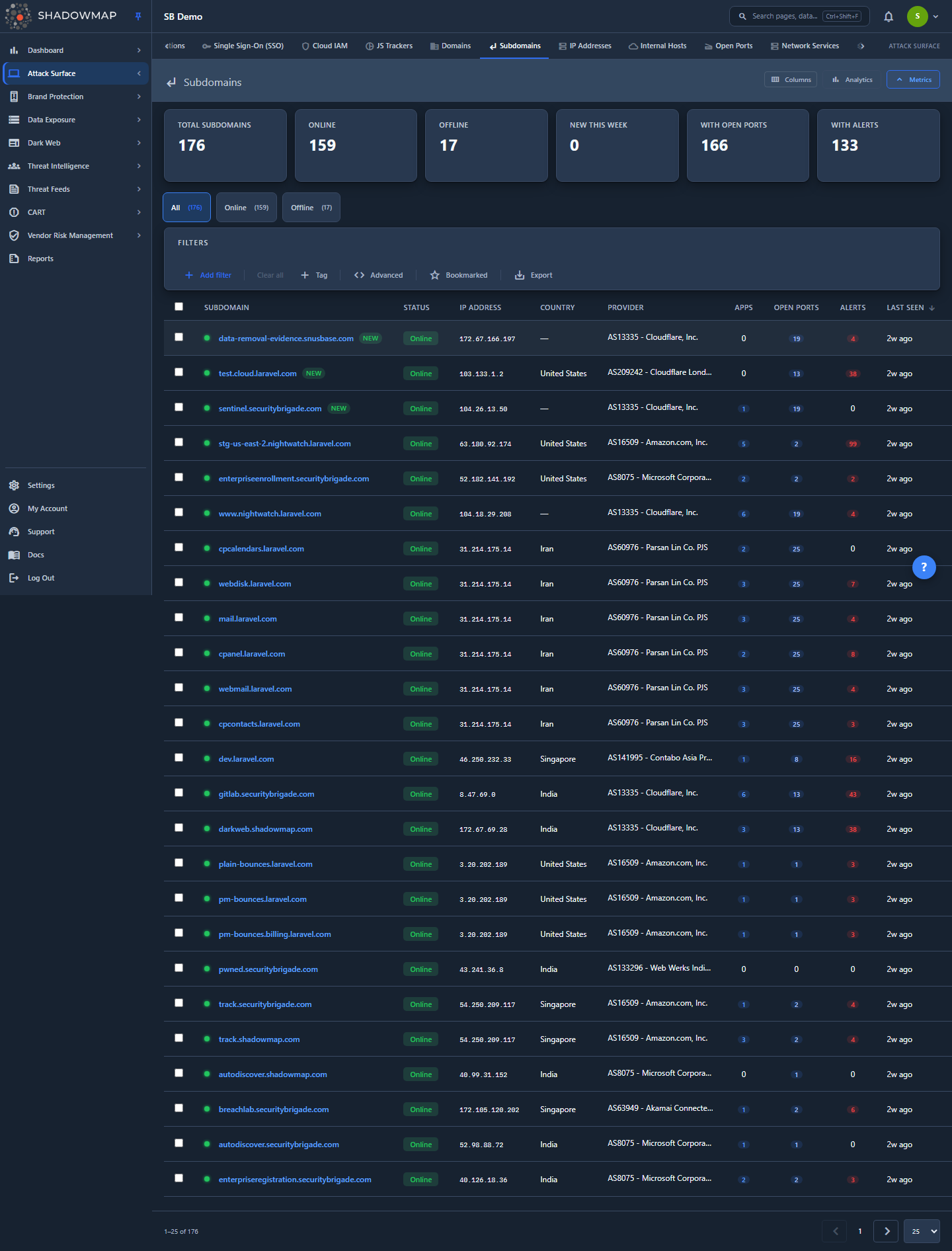The image size is (952, 1251).
Task: Select checkbox for cpcalendars.laravel.com
Action: point(178,547)
